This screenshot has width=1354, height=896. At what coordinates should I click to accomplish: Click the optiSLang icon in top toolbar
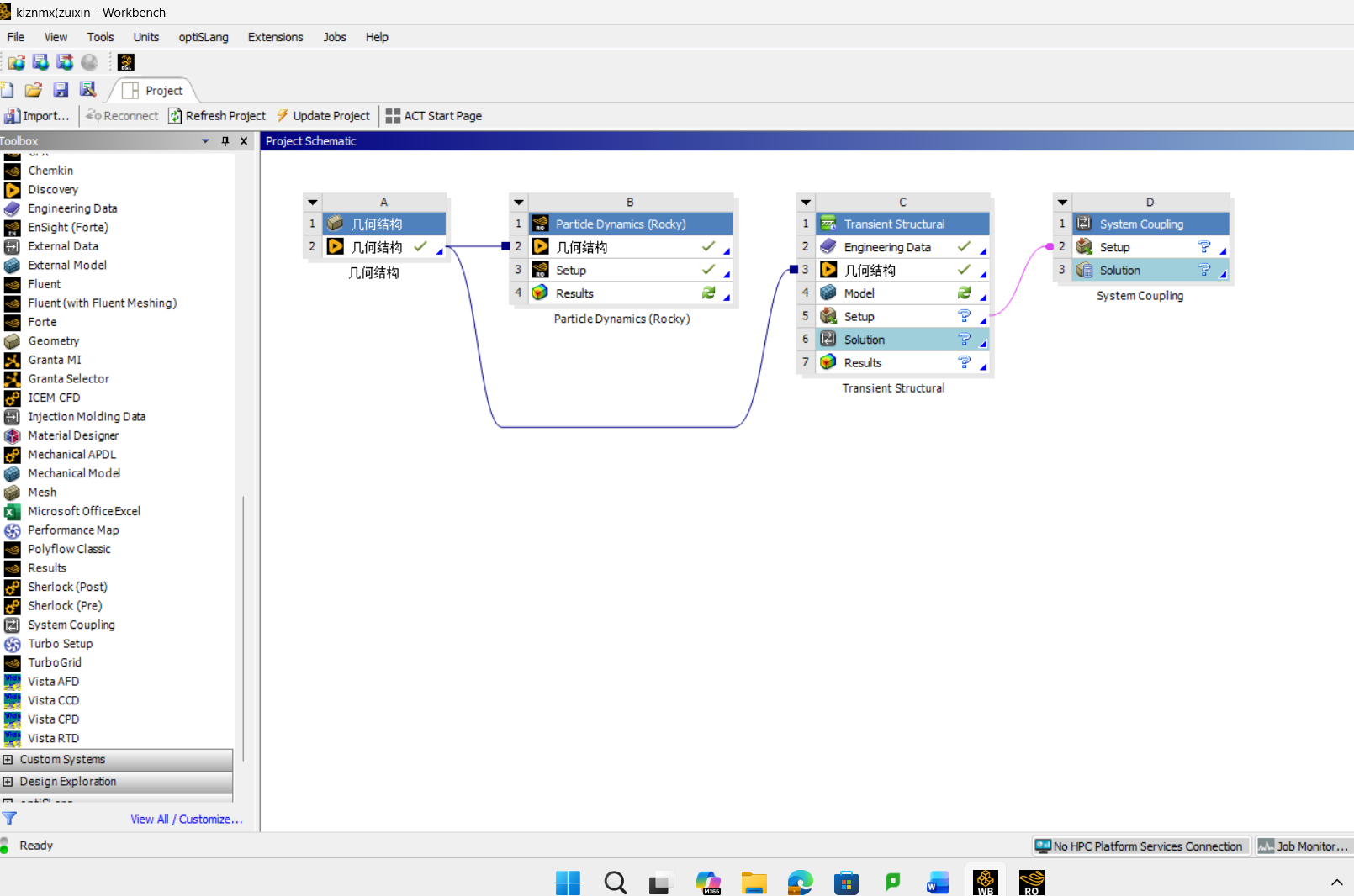126,62
